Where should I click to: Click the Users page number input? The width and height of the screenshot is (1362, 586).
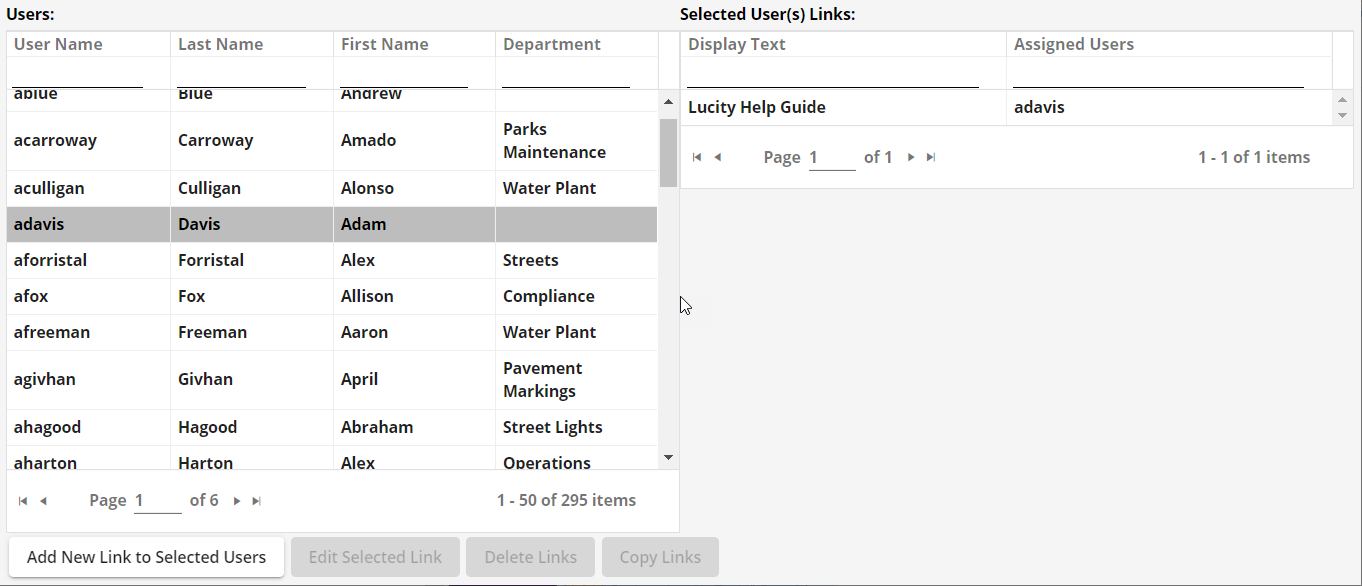[157, 501]
